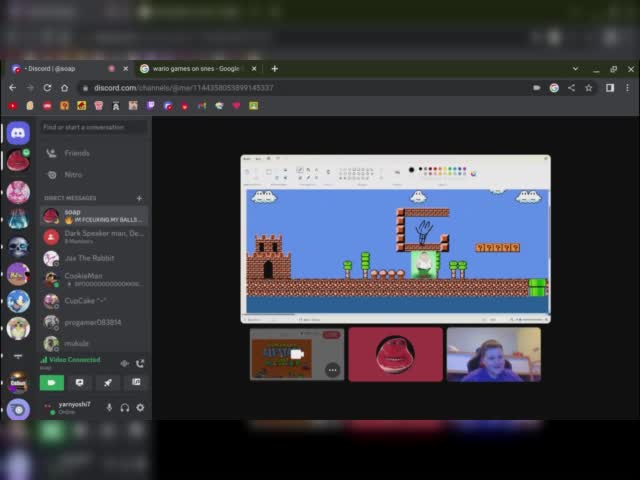The height and width of the screenshot is (480, 640).
Task: Click the browser back arrow
Action: pyautogui.click(x=13, y=88)
